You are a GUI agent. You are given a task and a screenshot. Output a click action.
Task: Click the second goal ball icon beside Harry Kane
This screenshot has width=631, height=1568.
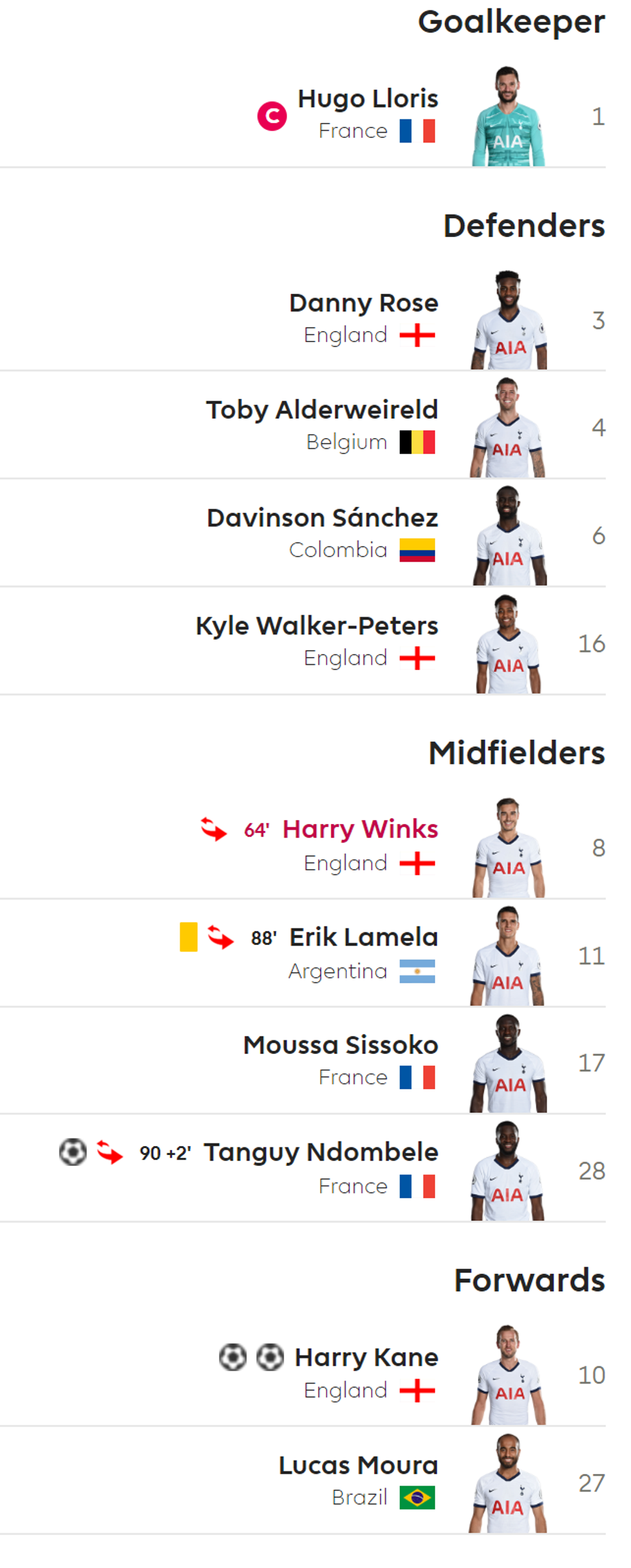point(270,1357)
